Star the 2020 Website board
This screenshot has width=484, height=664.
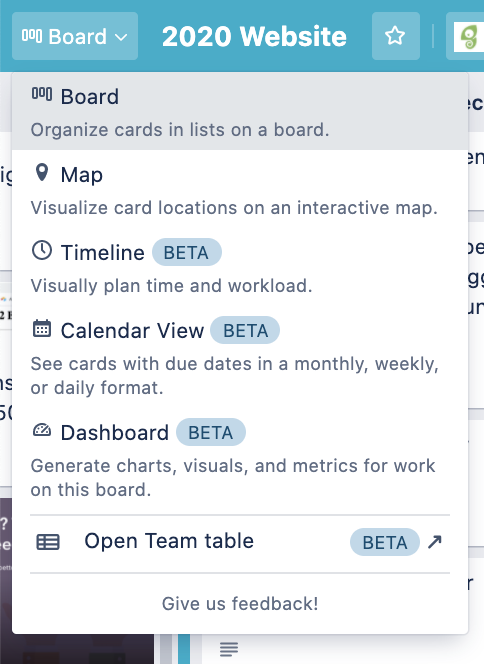pos(395,36)
